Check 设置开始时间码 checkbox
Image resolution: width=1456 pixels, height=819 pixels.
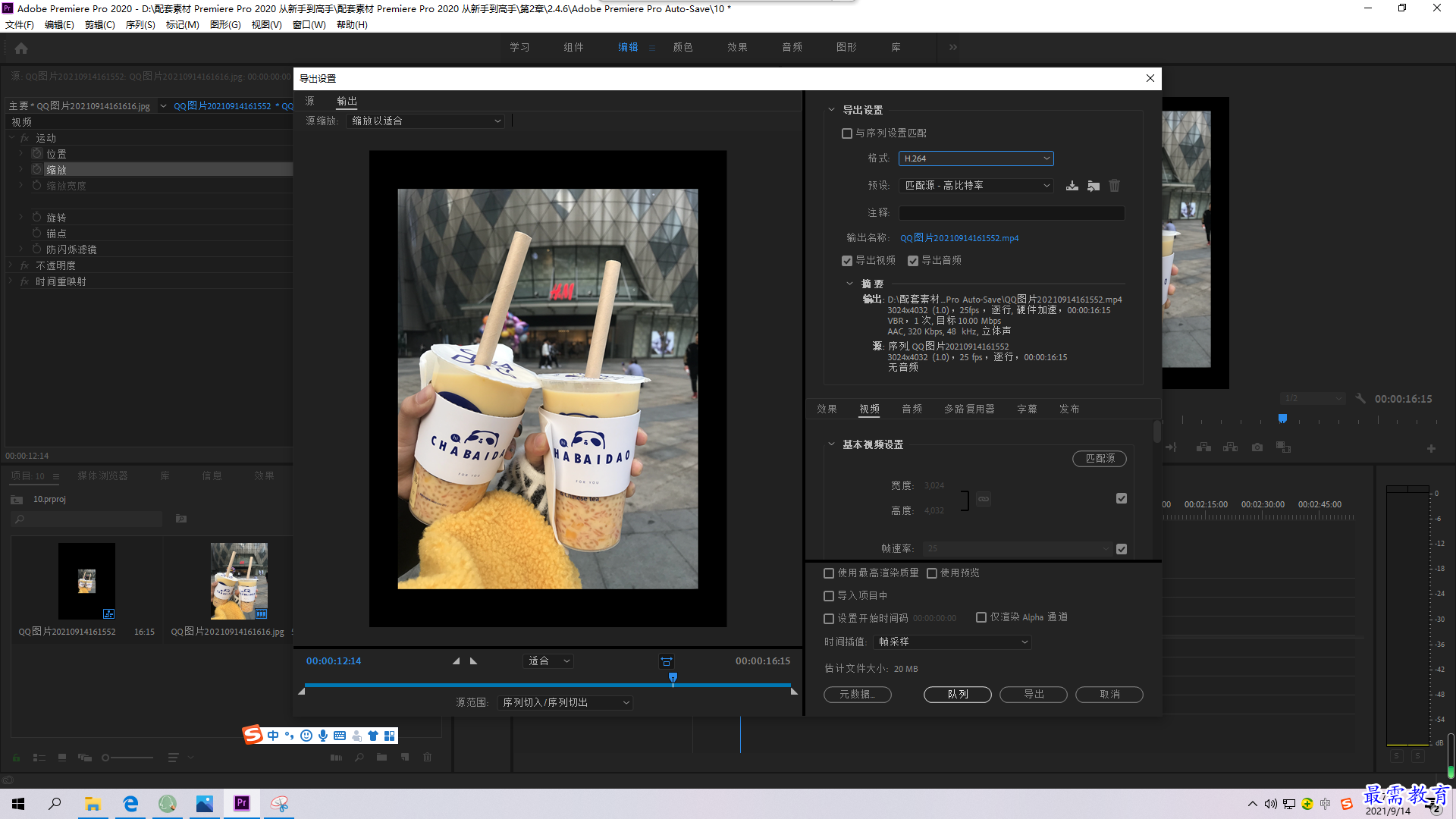tap(829, 619)
